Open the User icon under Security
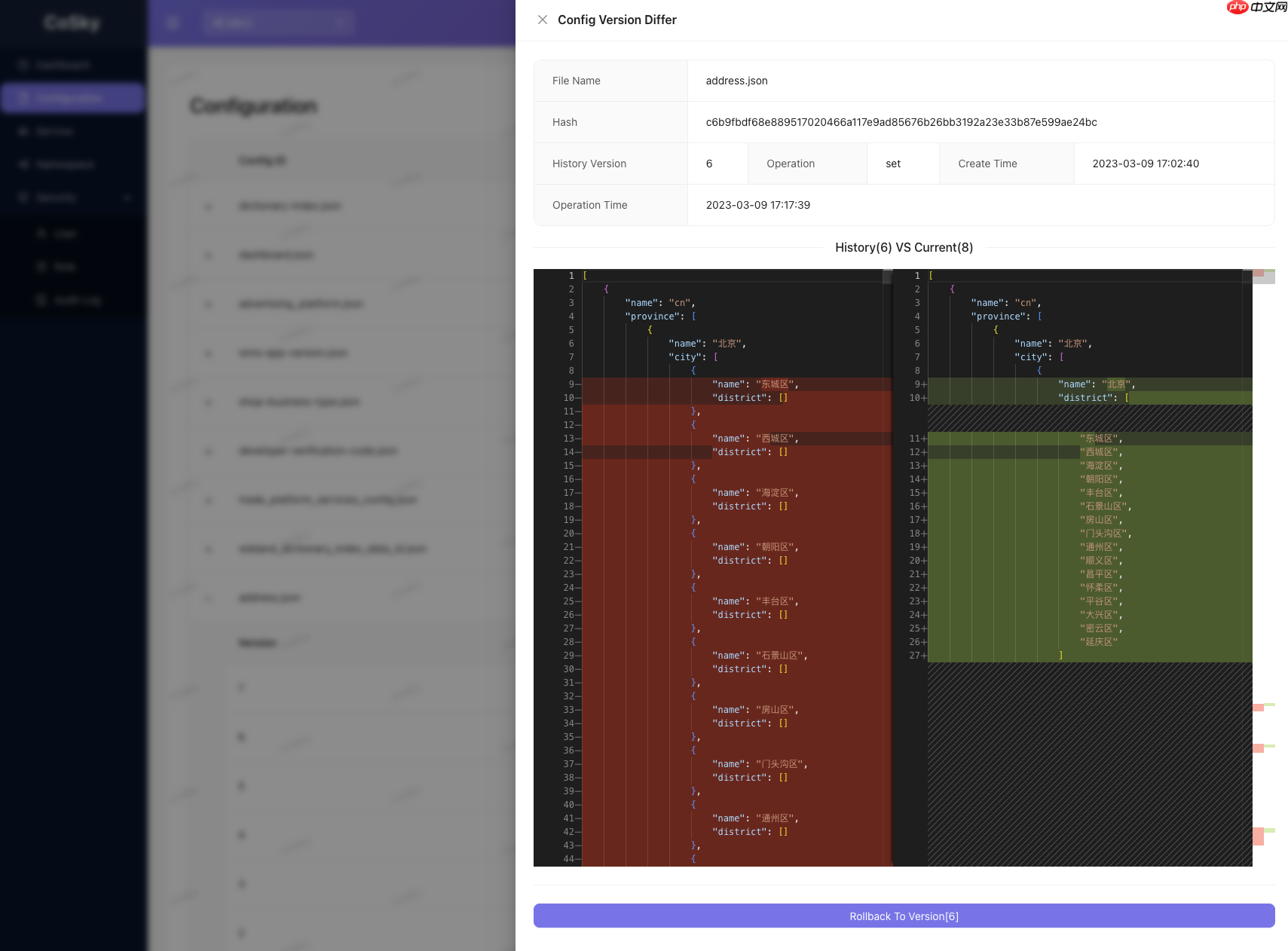Image resolution: width=1288 pixels, height=951 pixels. 41,234
